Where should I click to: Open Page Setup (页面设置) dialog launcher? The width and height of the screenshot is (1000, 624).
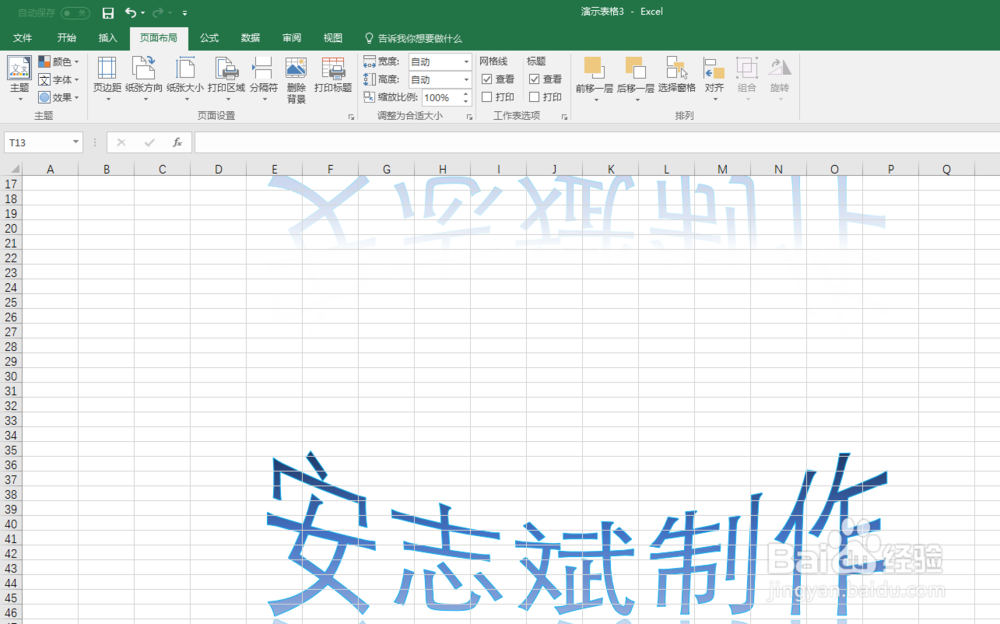351,117
